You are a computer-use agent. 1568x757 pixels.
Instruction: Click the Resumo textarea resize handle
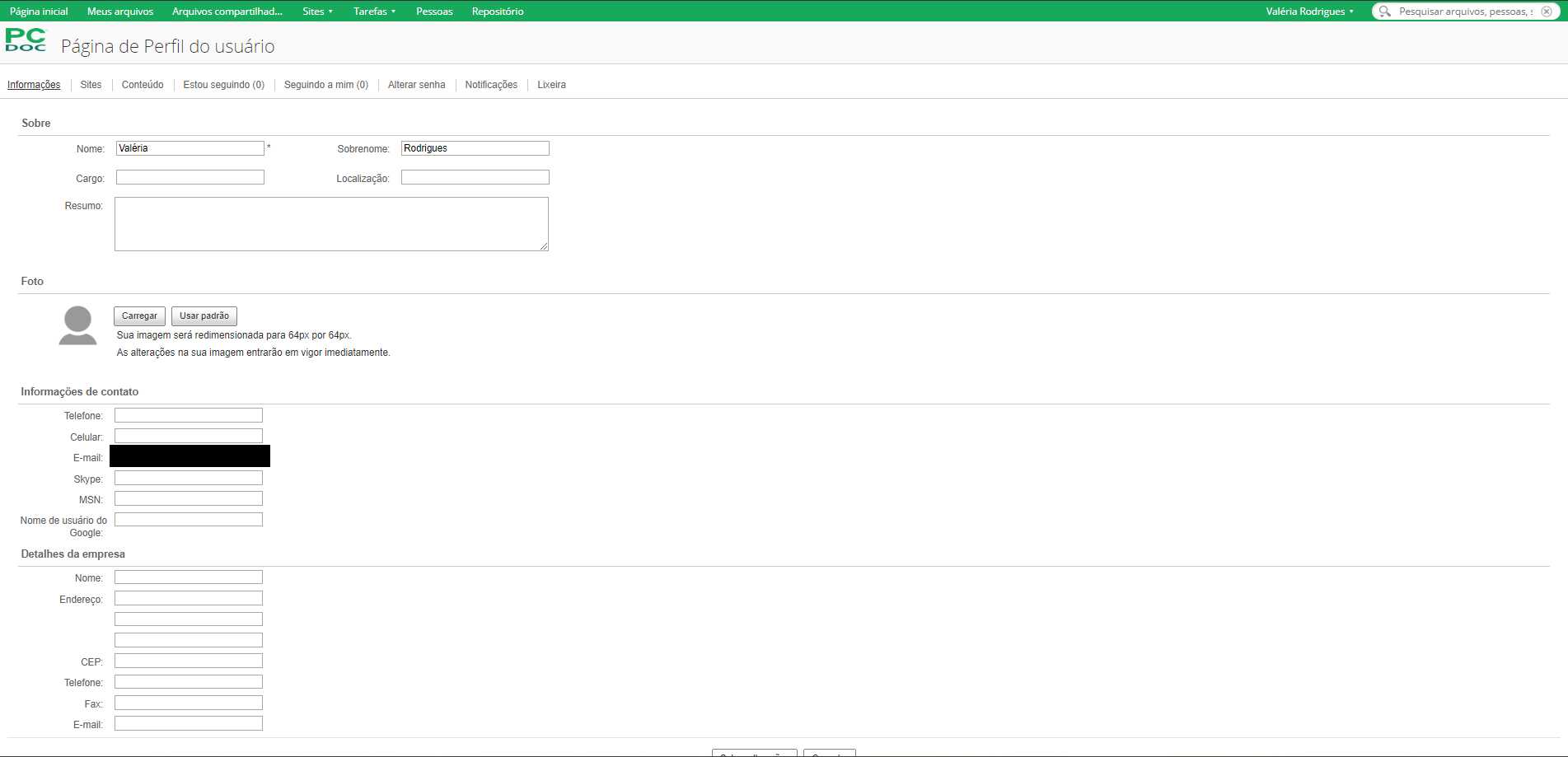click(544, 246)
